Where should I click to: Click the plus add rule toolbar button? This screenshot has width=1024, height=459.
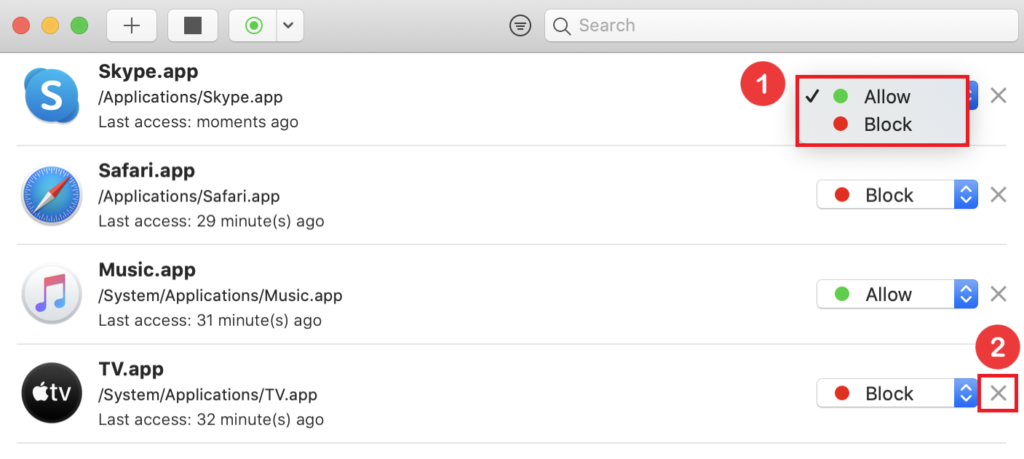point(131,26)
